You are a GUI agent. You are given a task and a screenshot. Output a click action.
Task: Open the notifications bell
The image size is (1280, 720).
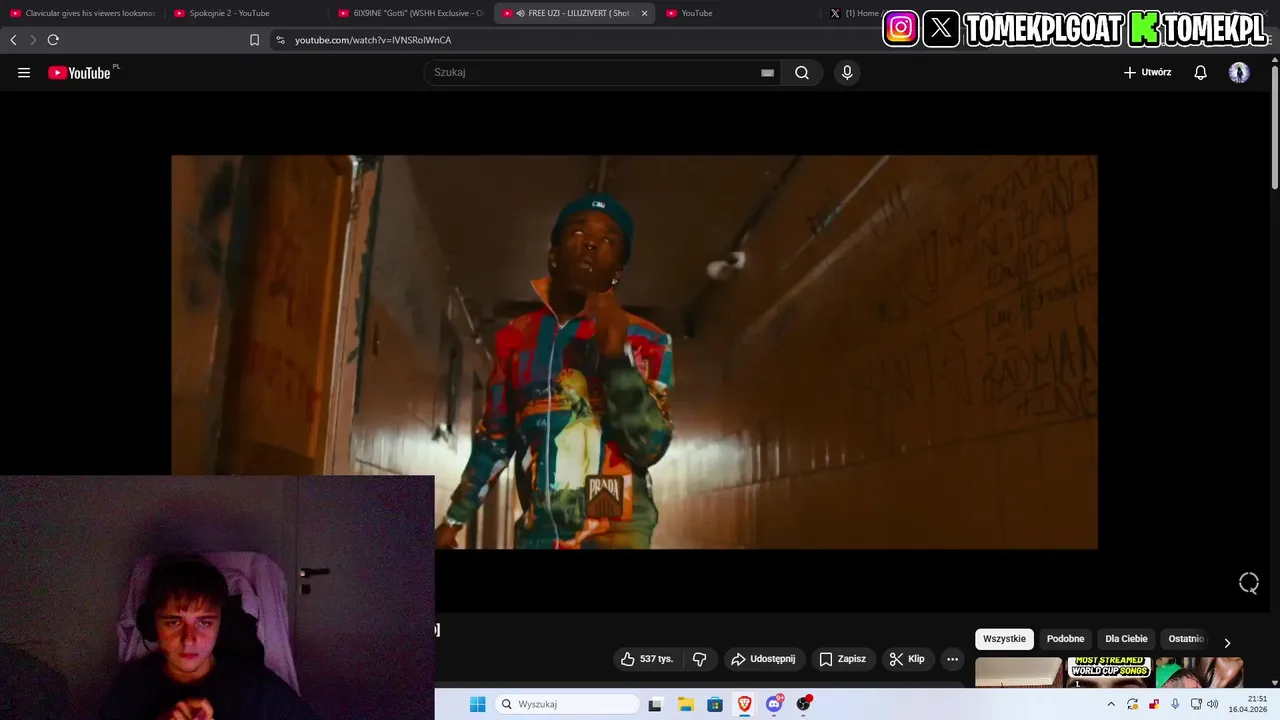(1200, 72)
